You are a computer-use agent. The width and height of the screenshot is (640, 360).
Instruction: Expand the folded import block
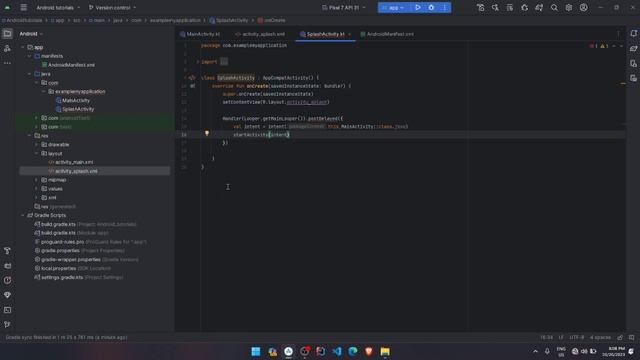[198, 62]
